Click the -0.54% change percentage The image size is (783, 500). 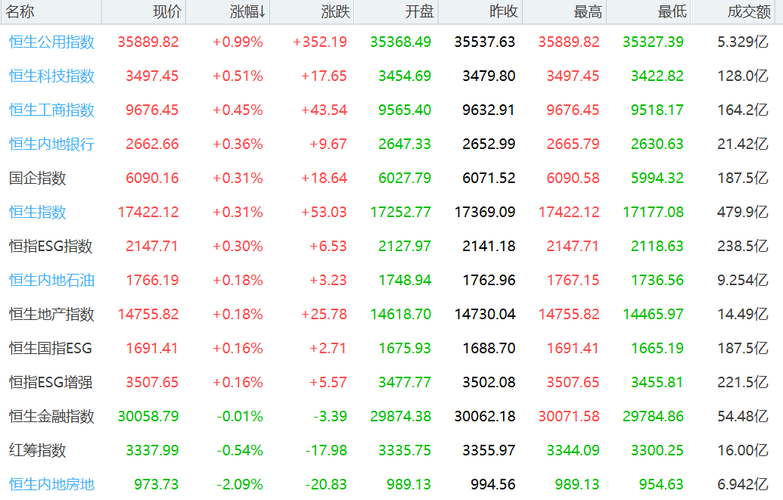pos(240,450)
